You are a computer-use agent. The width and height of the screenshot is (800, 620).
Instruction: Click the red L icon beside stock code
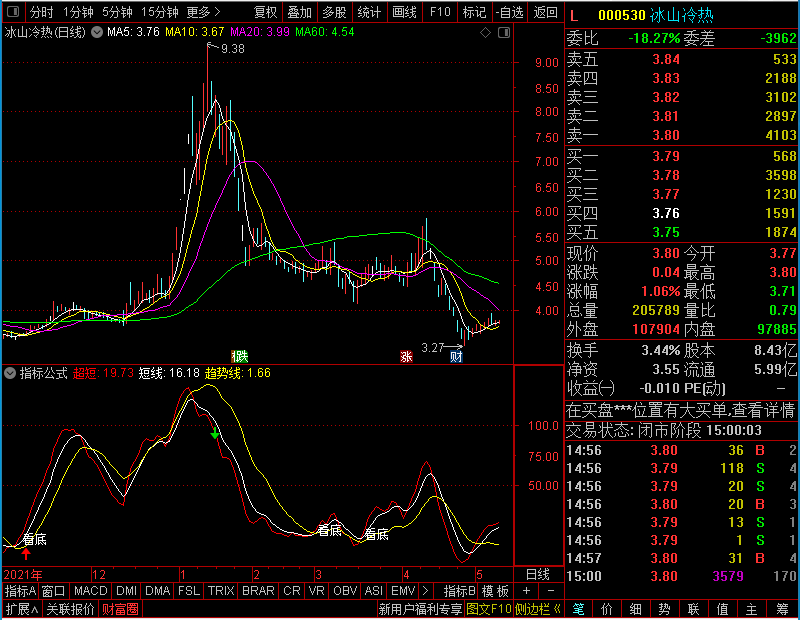(574, 16)
